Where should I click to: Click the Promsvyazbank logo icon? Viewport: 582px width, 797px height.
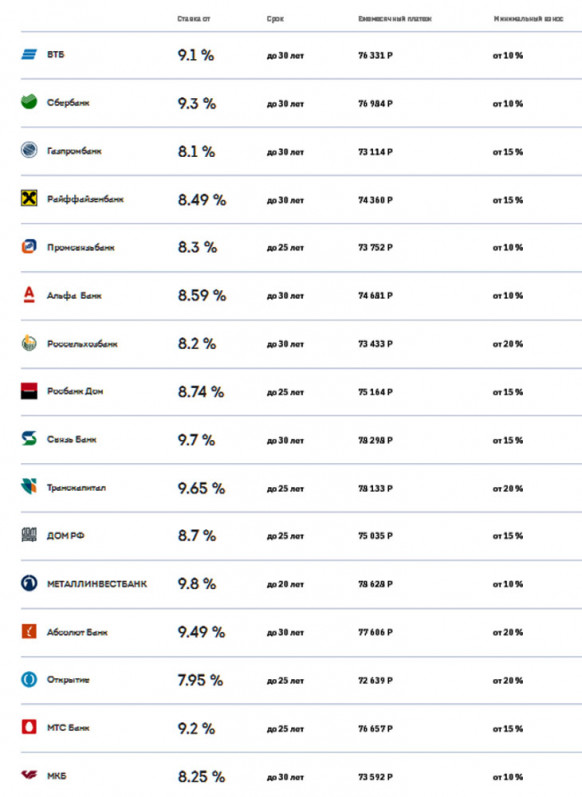(29, 247)
